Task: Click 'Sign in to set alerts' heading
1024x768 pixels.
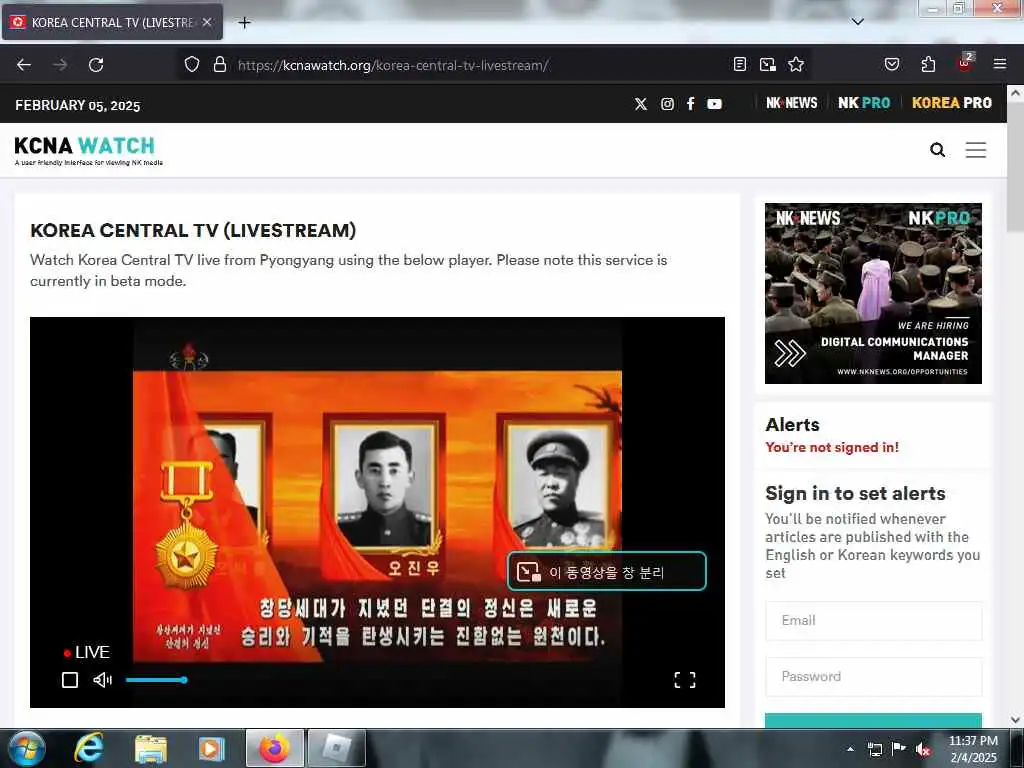Action: 855,493
